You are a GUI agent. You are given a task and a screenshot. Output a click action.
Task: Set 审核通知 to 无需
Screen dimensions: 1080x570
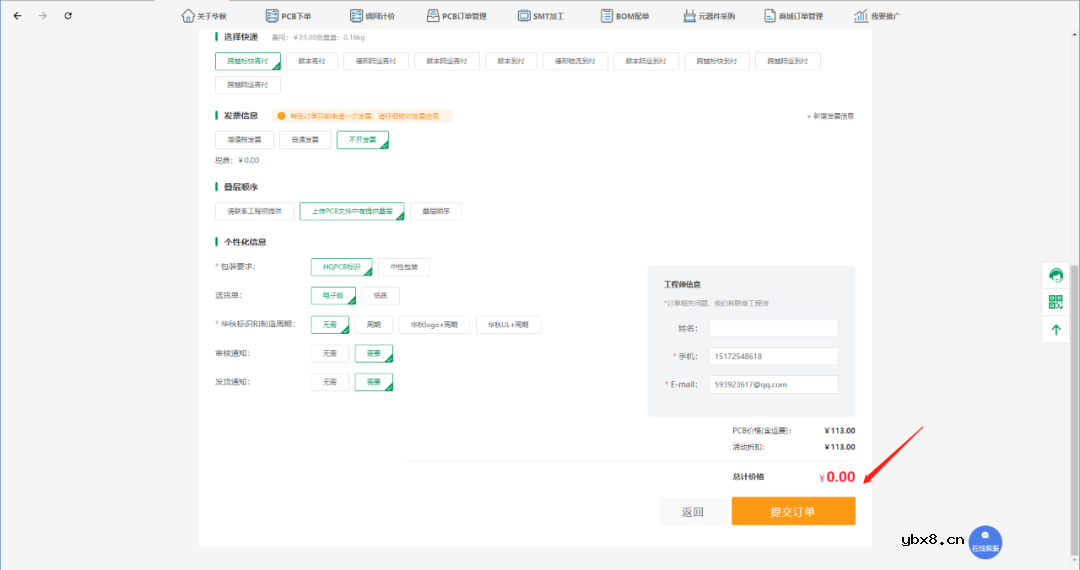click(x=330, y=354)
